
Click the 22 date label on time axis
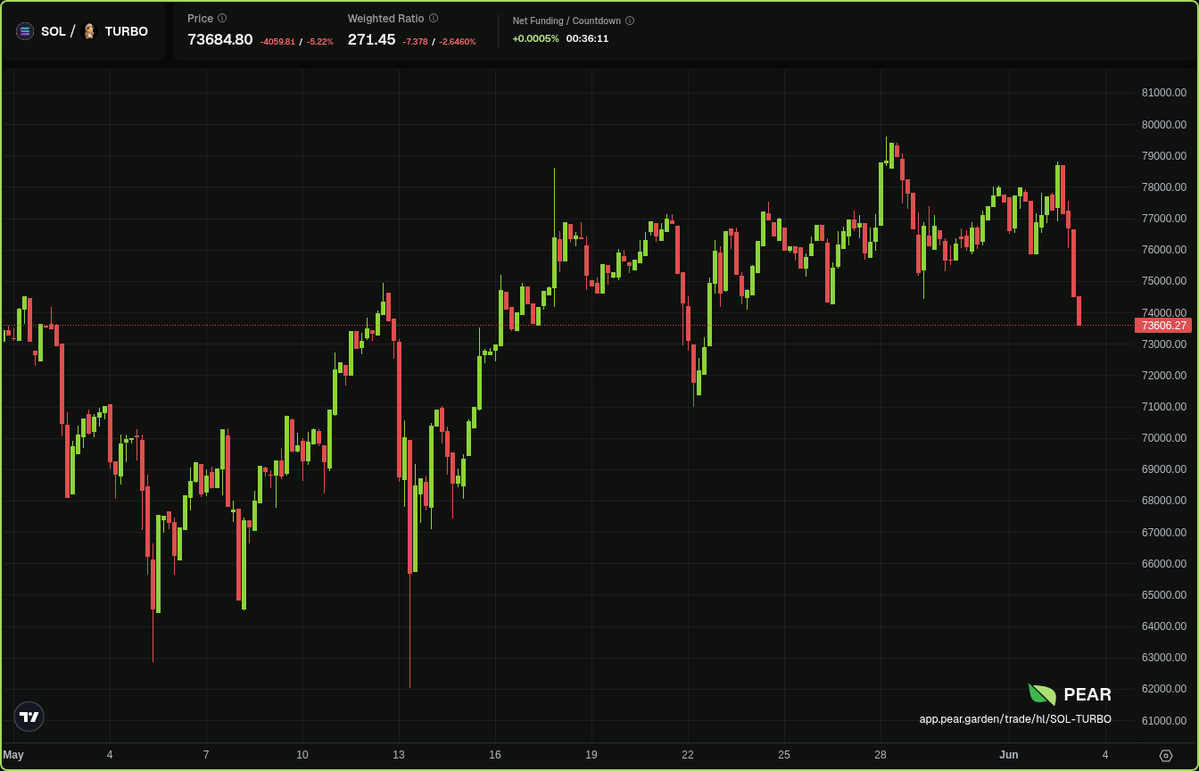click(x=687, y=755)
